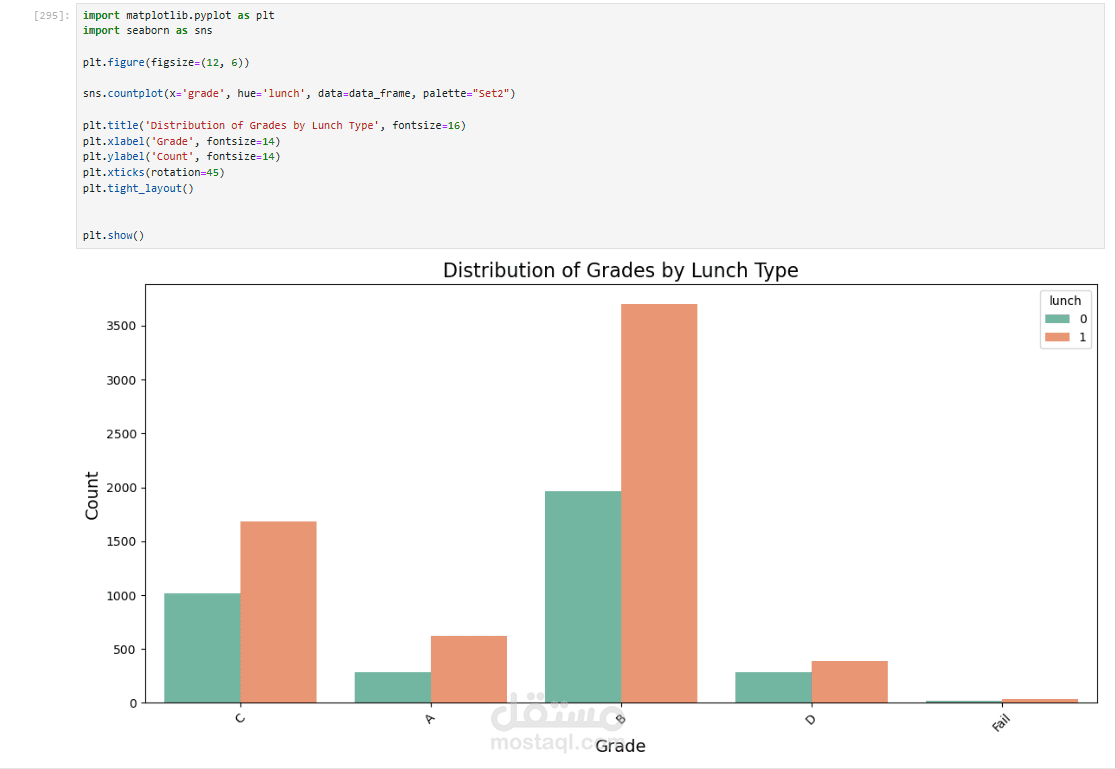The width and height of the screenshot is (1116, 769).
Task: Click the 'lunch' legend title
Action: point(1064,300)
